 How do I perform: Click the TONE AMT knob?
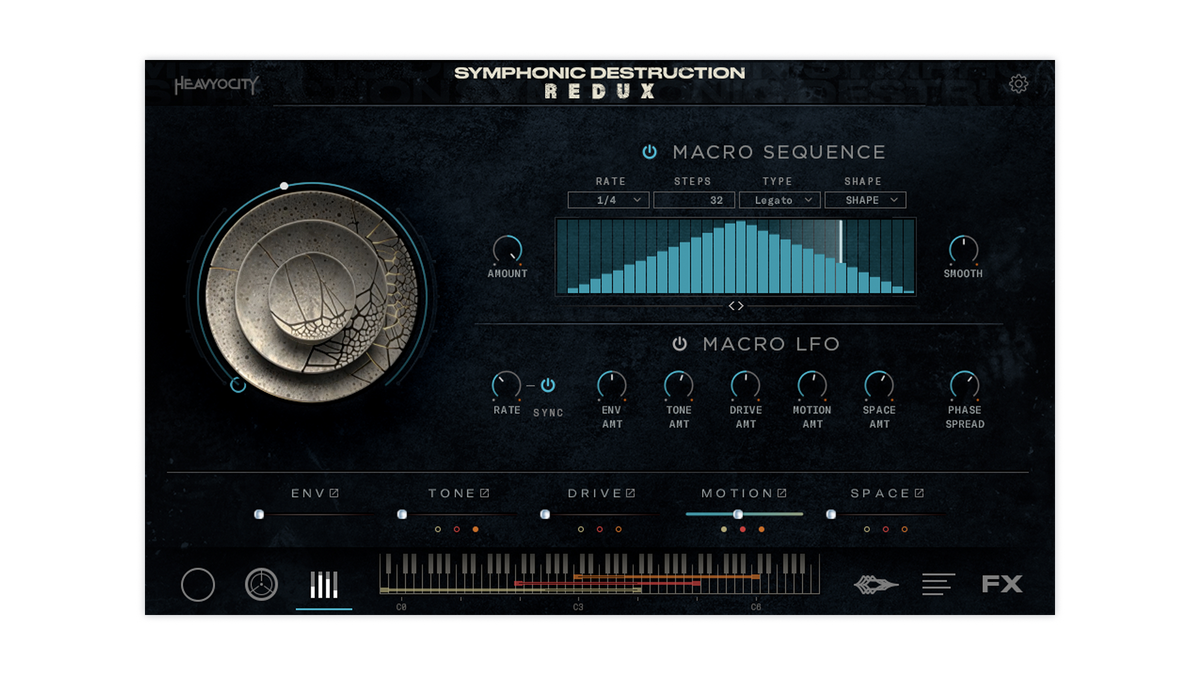[x=679, y=386]
